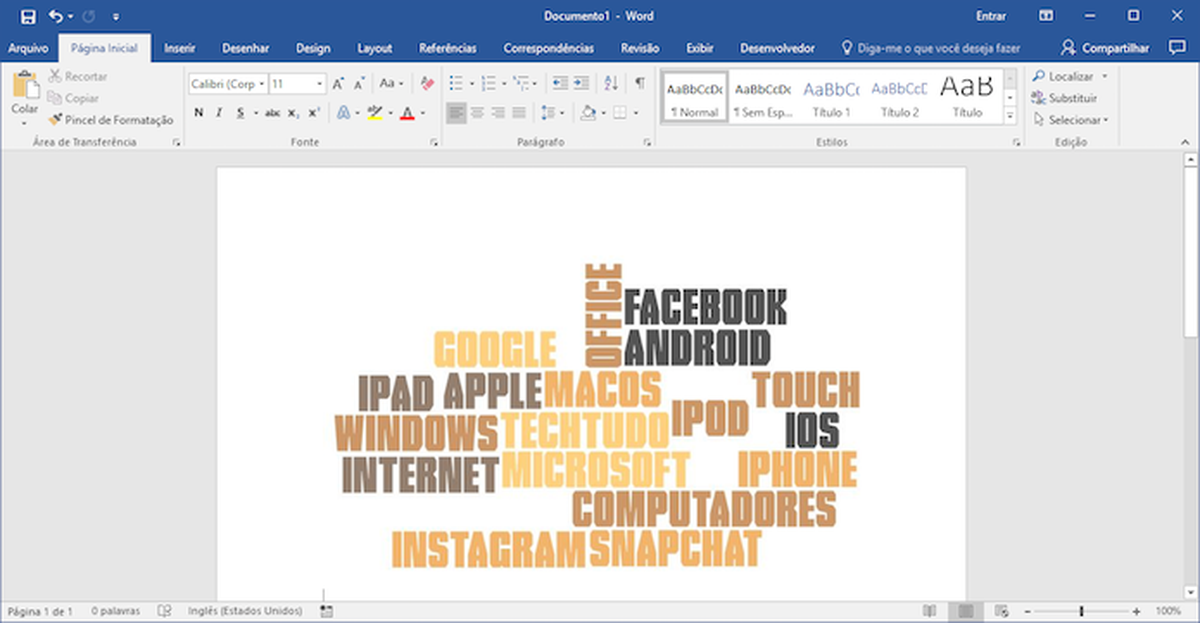Select the Título 1 style thumbnail
The width and height of the screenshot is (1200, 623).
tap(832, 98)
